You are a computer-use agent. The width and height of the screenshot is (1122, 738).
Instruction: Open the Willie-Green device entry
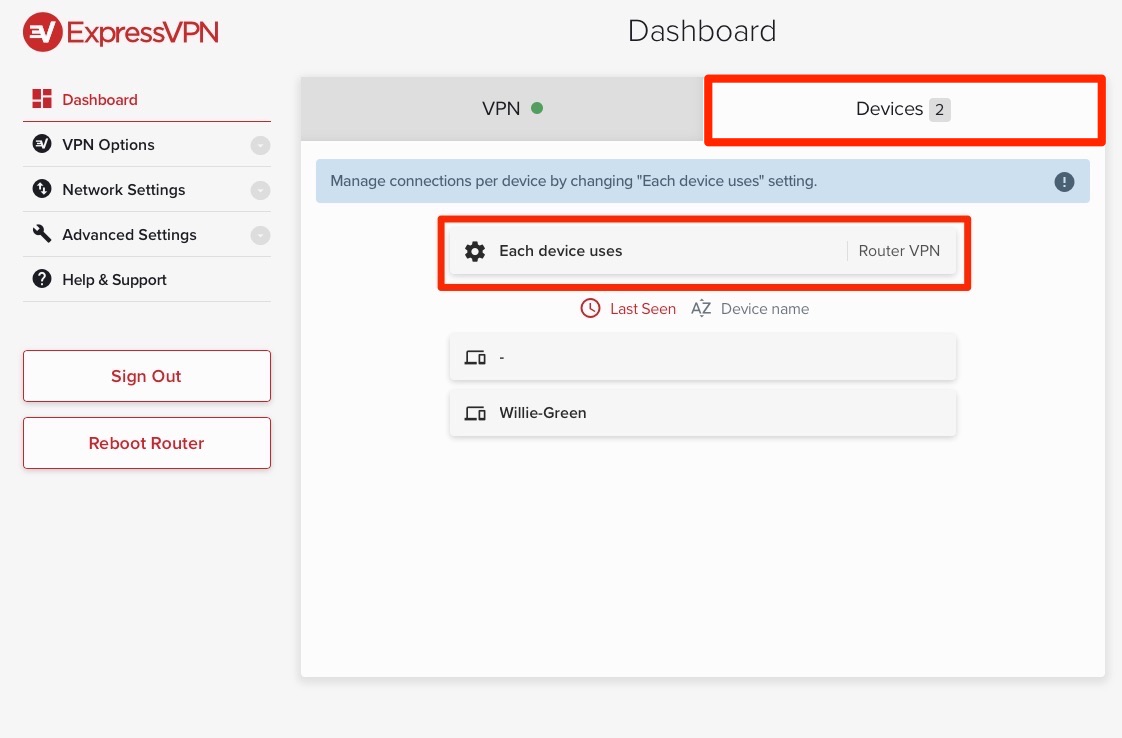coord(703,413)
